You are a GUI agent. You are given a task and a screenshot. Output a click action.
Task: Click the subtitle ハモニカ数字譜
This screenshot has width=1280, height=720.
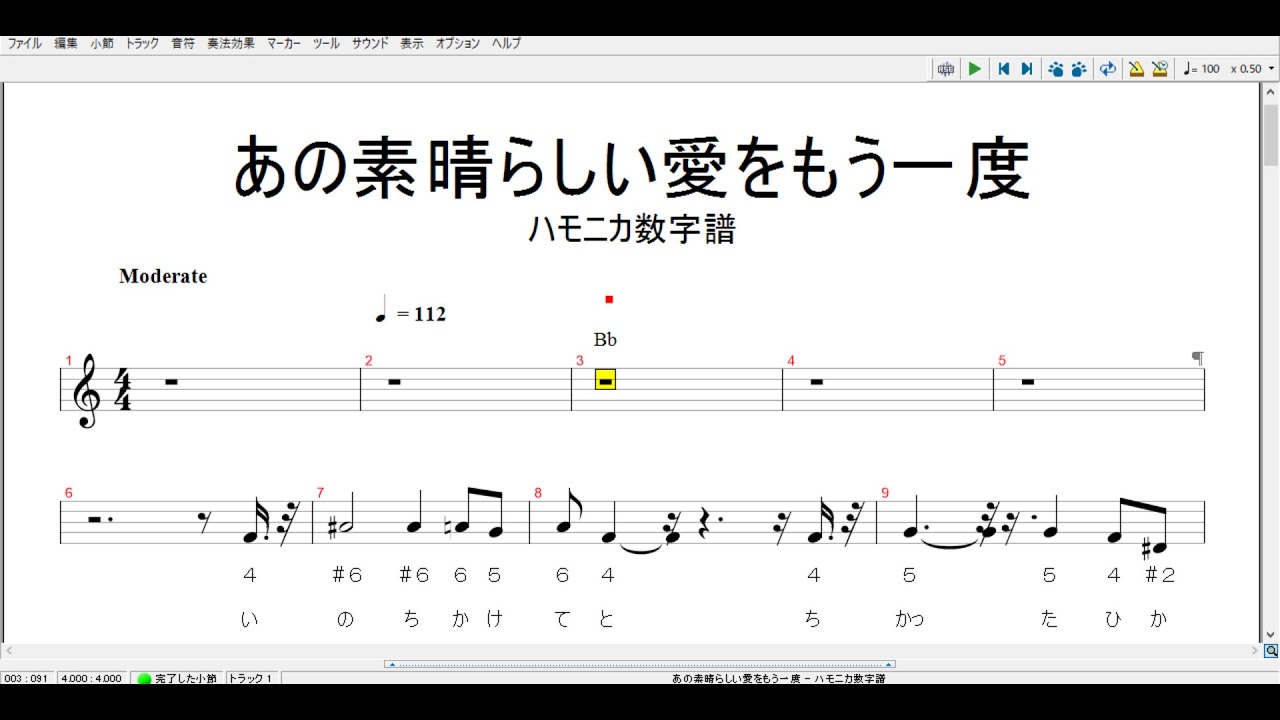(x=632, y=229)
